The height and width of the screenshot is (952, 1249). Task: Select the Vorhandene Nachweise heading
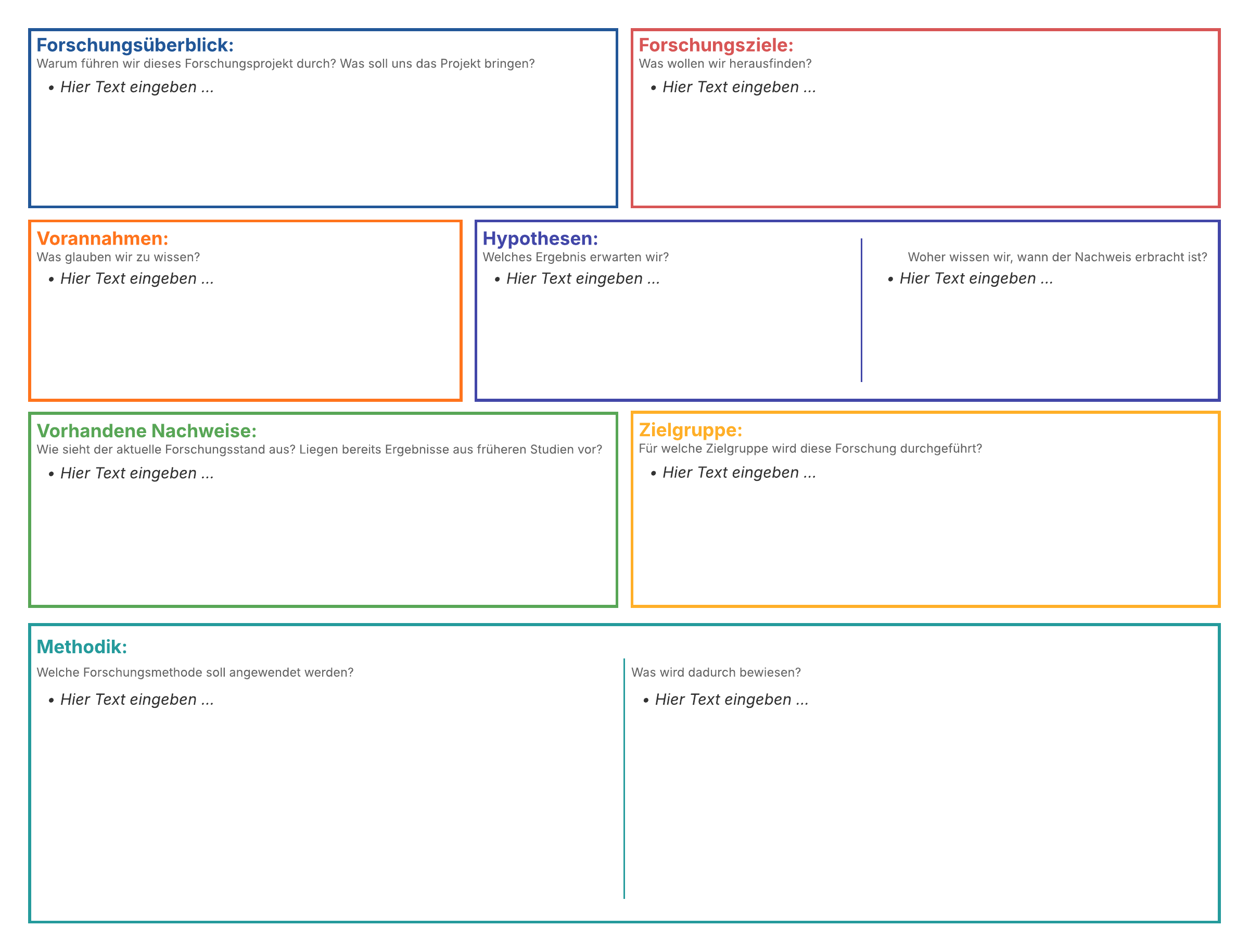[x=147, y=431]
